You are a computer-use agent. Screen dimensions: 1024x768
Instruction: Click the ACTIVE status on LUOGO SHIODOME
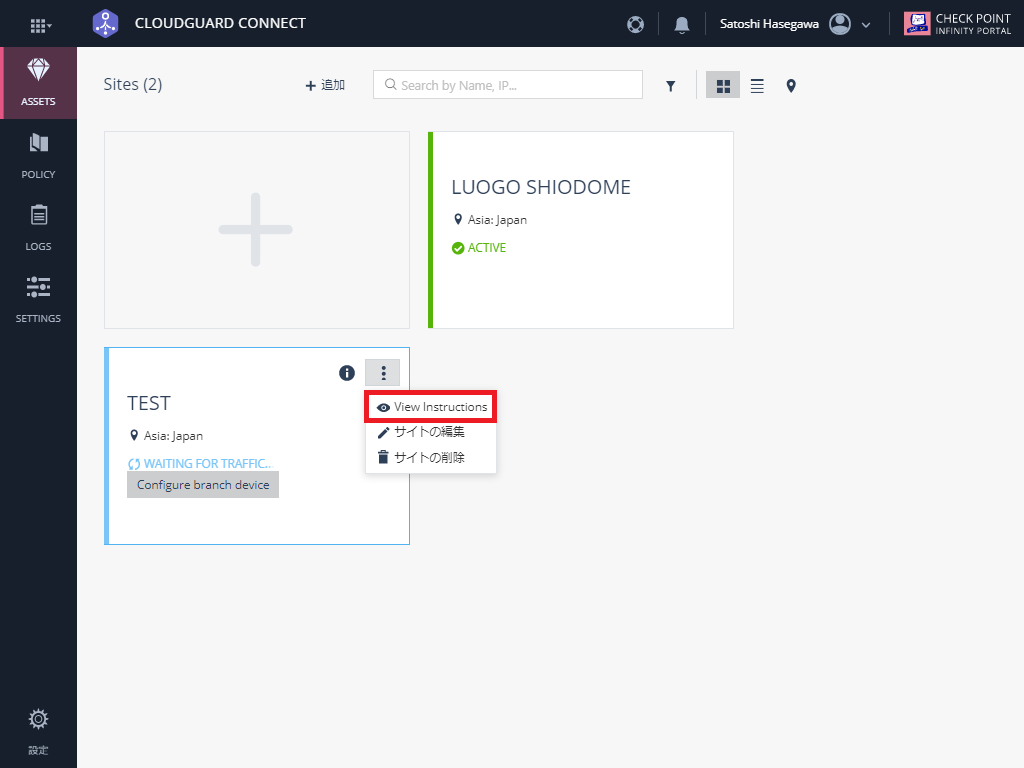pos(479,248)
